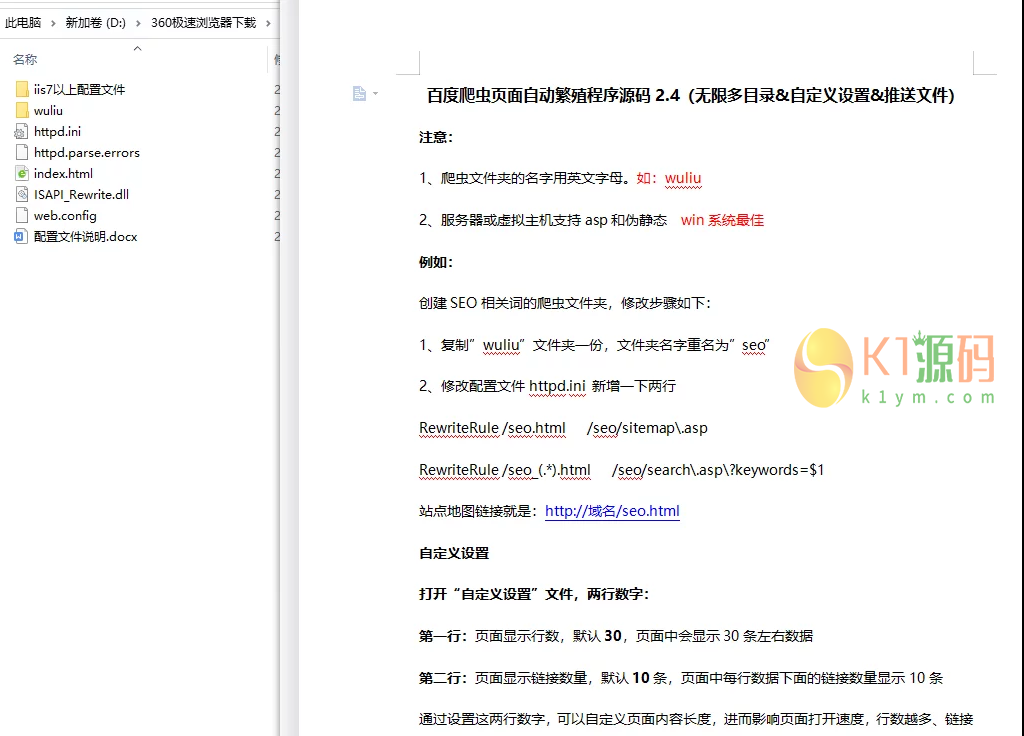The image size is (1024, 736).
Task: Expand the chevron after 新加卷 (D:)
Action: pyautogui.click(x=138, y=23)
